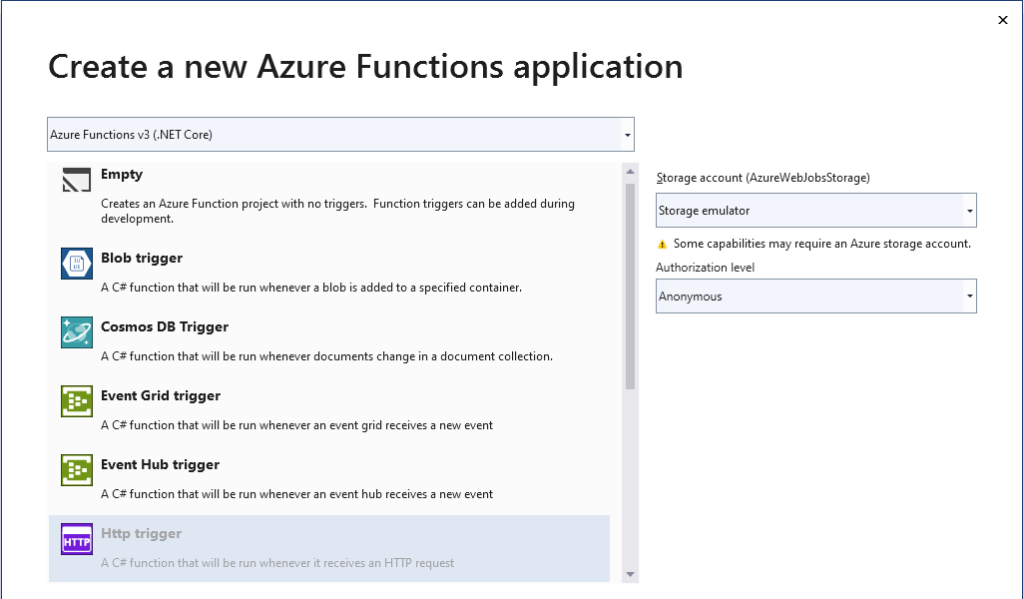Select the Empty project template title
This screenshot has width=1024, height=599.
pos(122,174)
